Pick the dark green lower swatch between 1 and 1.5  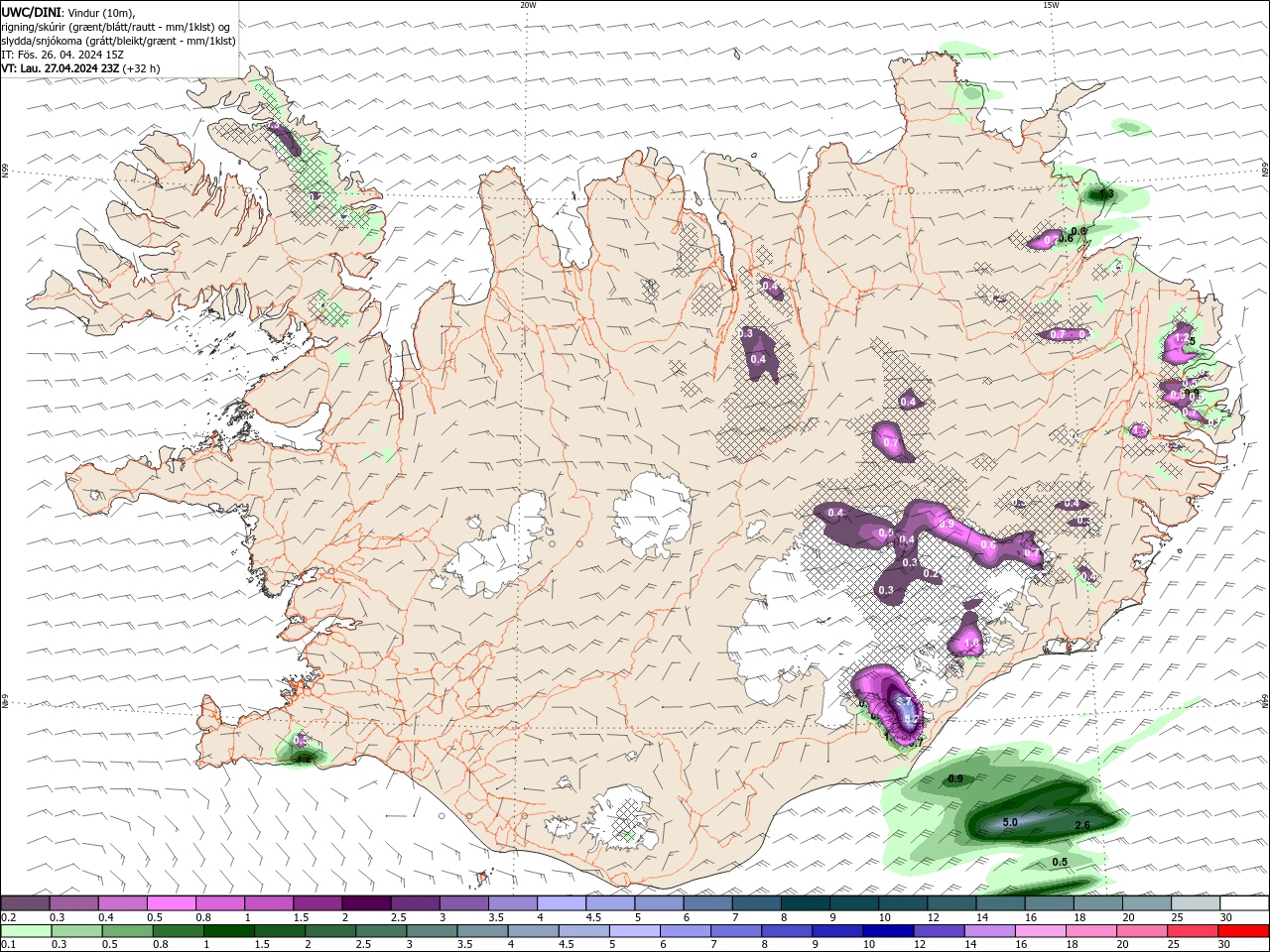[229, 931]
